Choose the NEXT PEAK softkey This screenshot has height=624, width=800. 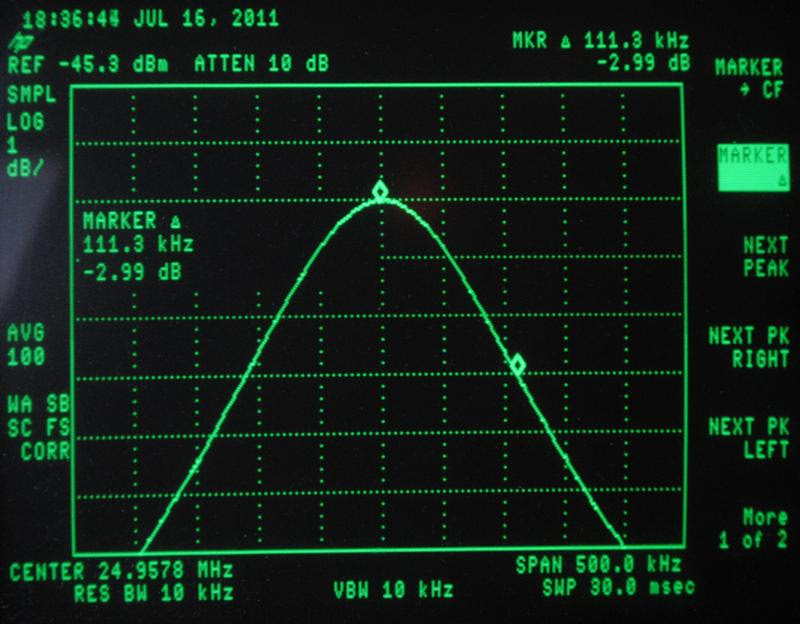pyautogui.click(x=765, y=257)
